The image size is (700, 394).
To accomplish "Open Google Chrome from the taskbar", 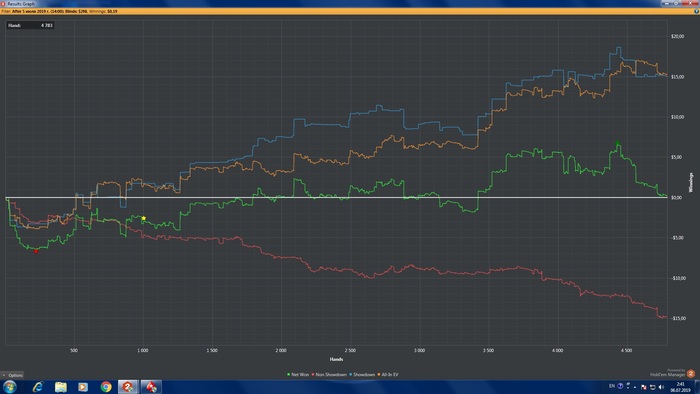I will pyautogui.click(x=106, y=386).
